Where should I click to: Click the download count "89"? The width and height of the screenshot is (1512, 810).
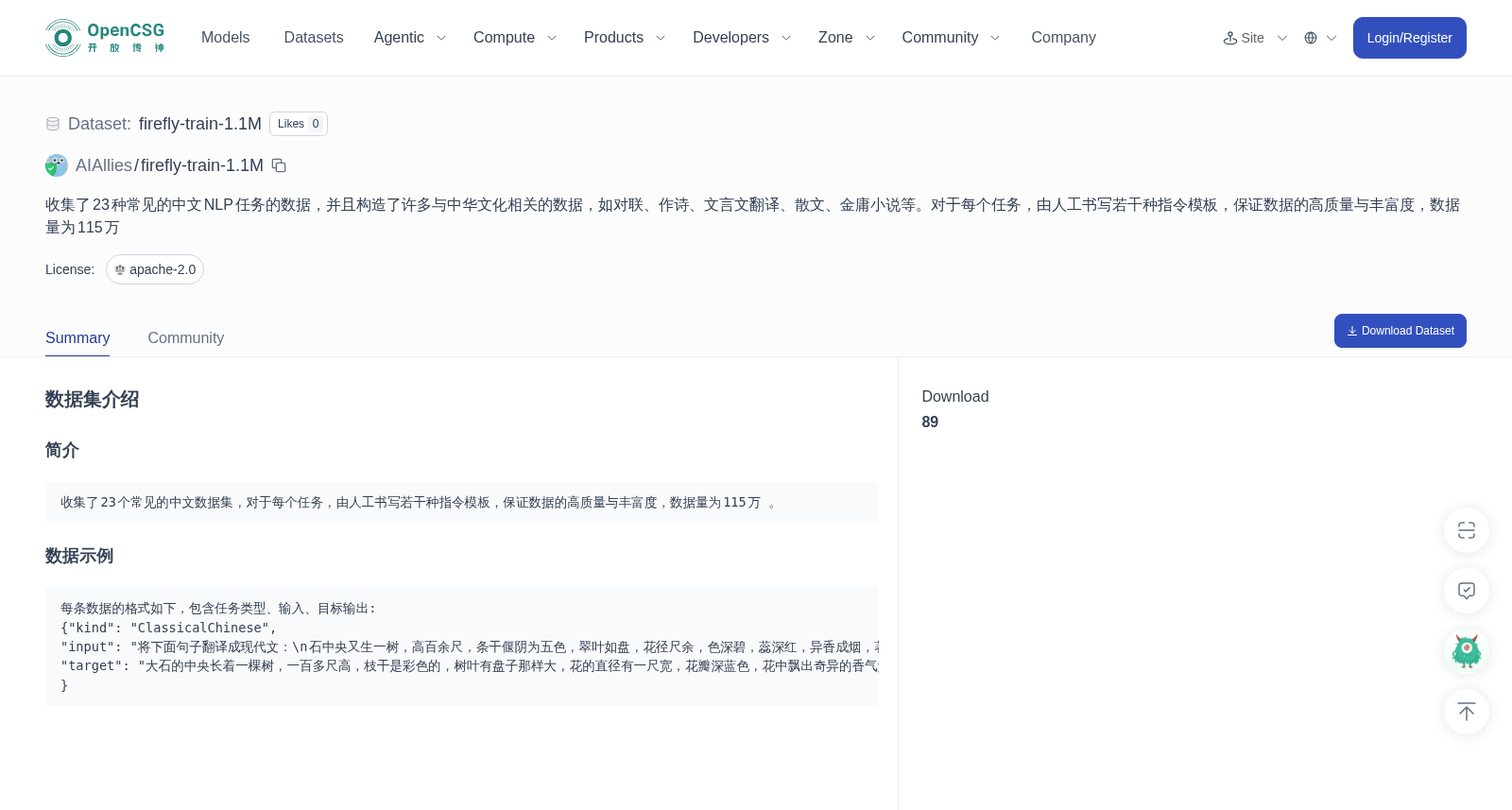pos(930,422)
